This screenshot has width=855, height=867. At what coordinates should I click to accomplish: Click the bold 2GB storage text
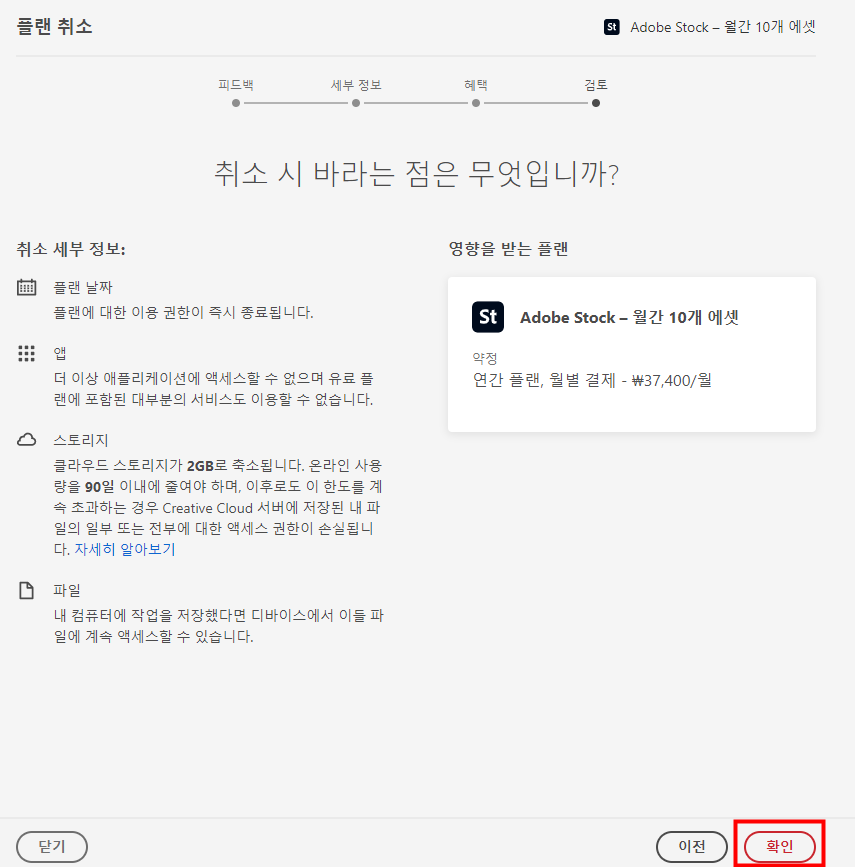(x=200, y=466)
